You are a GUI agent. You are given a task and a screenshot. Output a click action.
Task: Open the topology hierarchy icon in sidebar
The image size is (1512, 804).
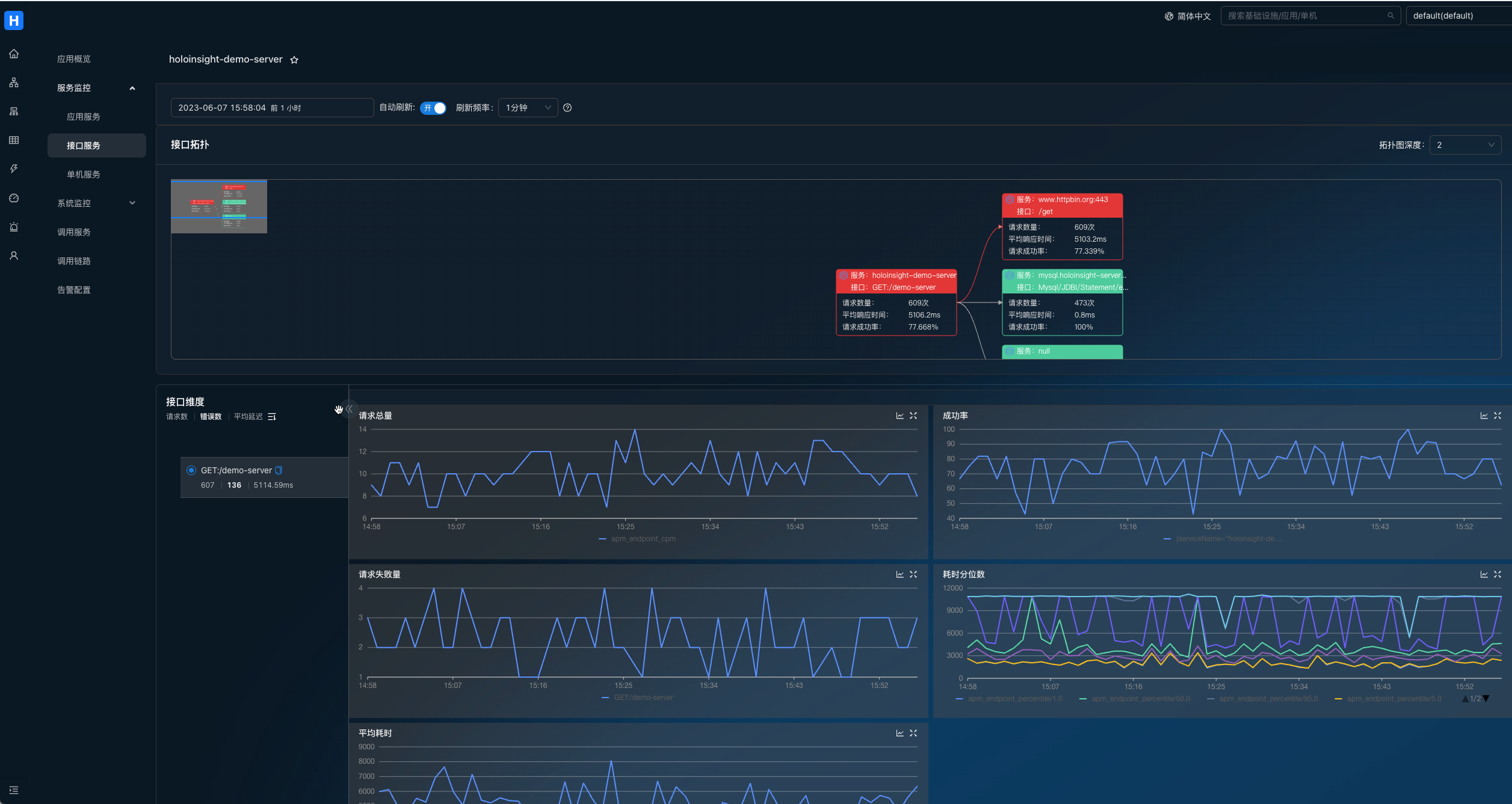click(14, 83)
